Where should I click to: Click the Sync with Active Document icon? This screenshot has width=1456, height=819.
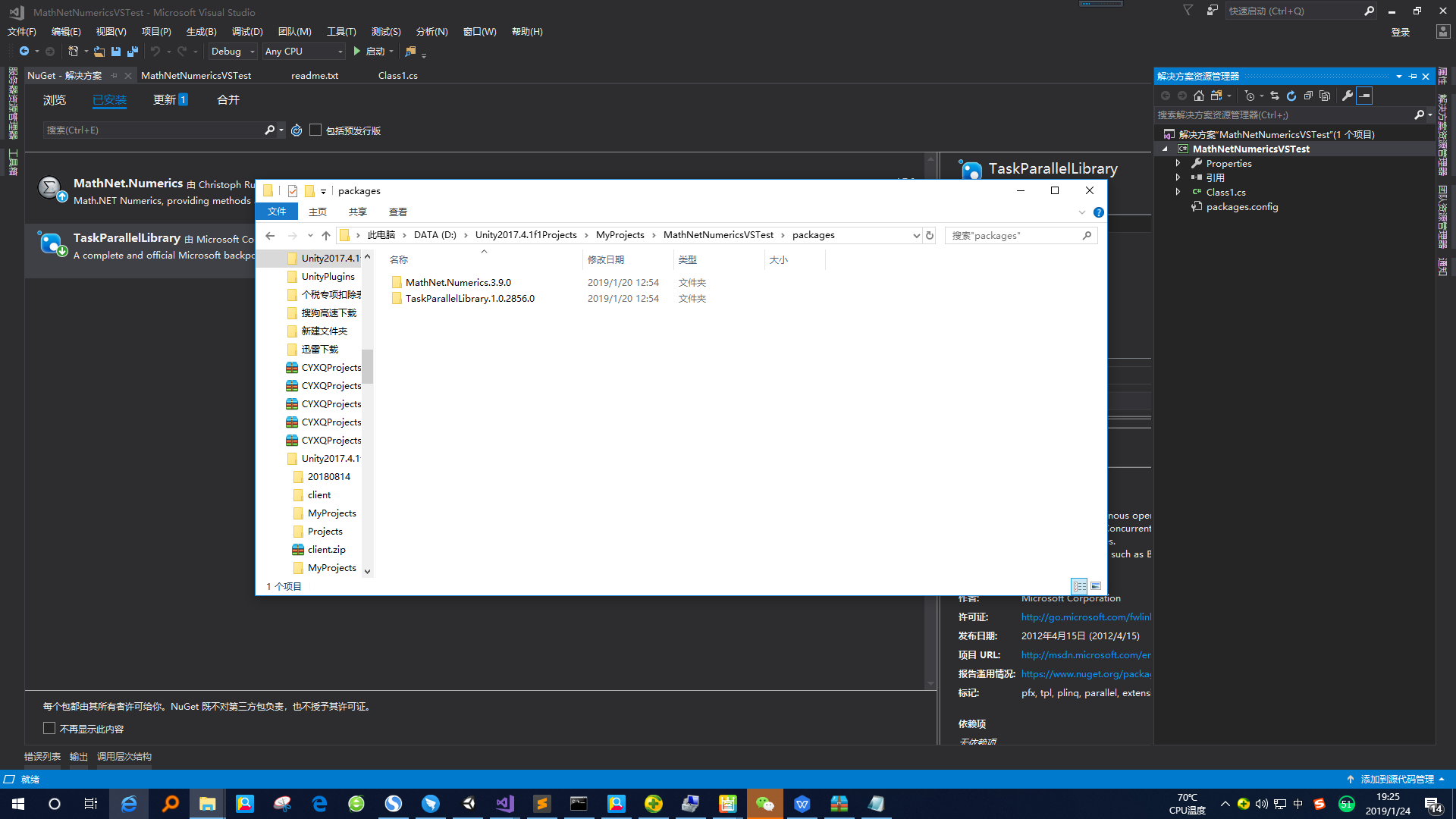(1275, 96)
